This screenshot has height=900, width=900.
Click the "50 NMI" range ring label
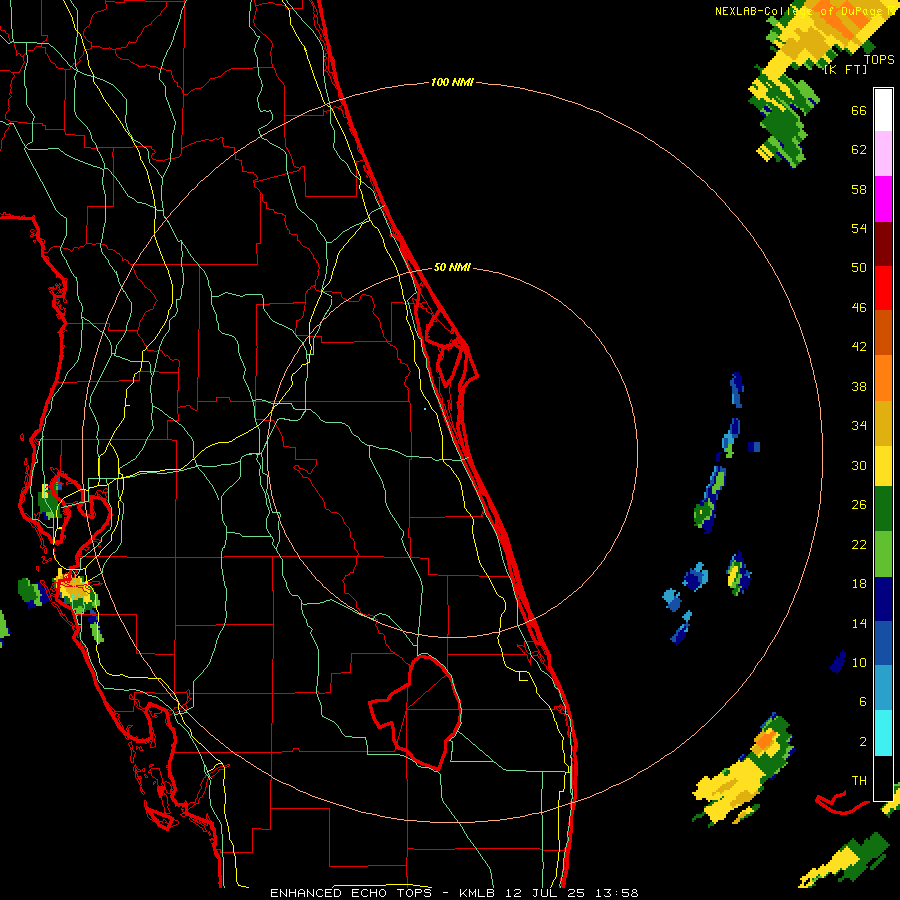pos(452,267)
